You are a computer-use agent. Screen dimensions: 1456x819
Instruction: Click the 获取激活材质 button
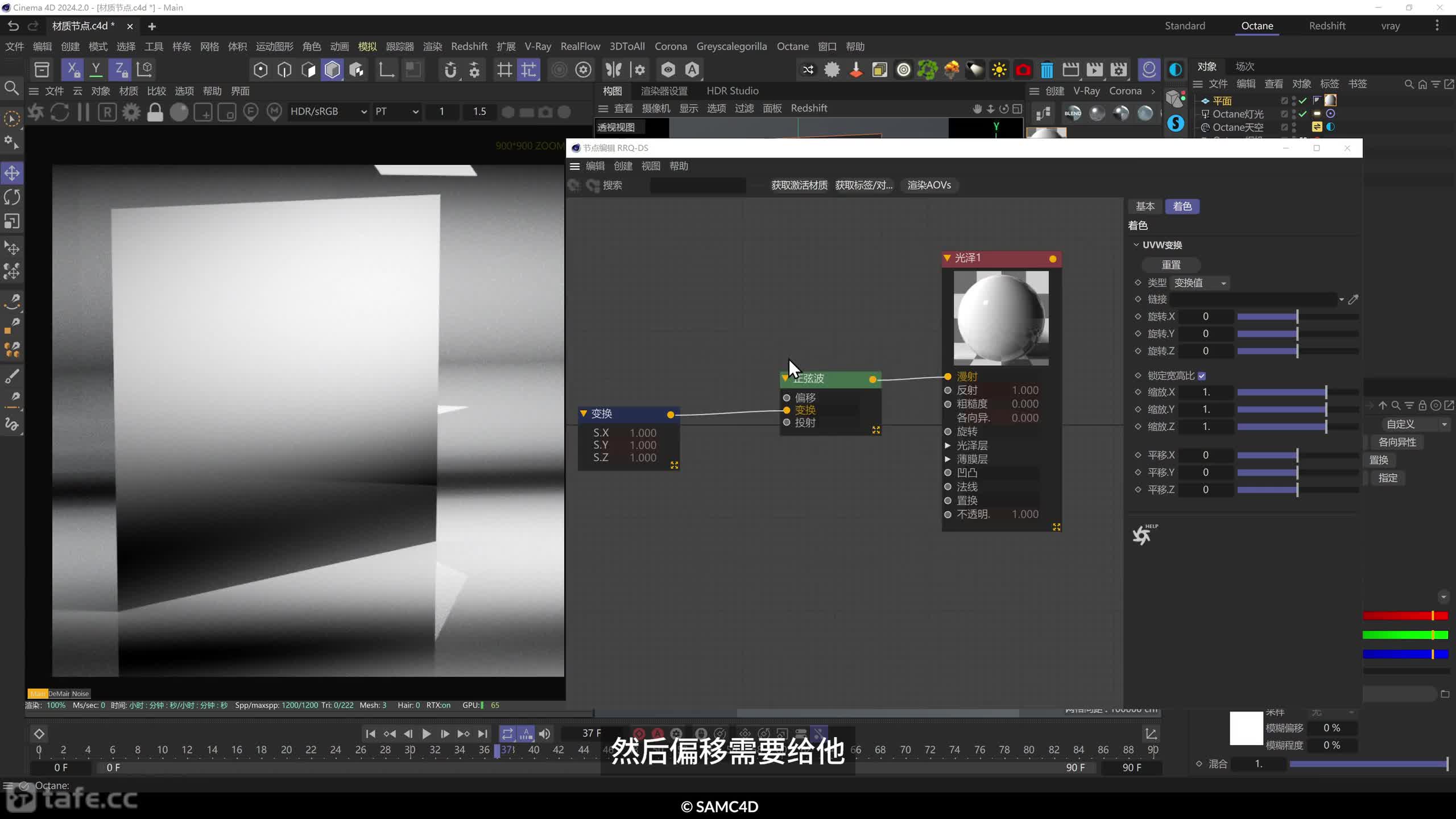(x=799, y=185)
